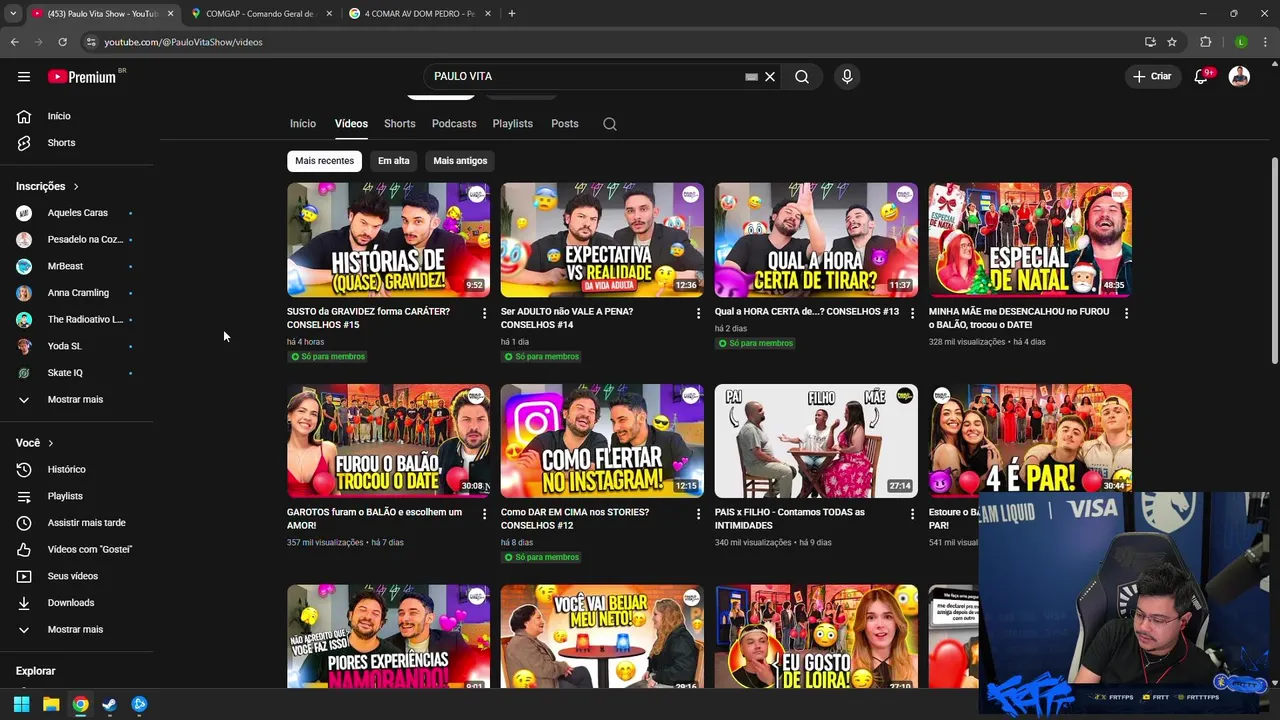Open File Explorer from taskbar
1280x720 pixels.
[x=51, y=704]
